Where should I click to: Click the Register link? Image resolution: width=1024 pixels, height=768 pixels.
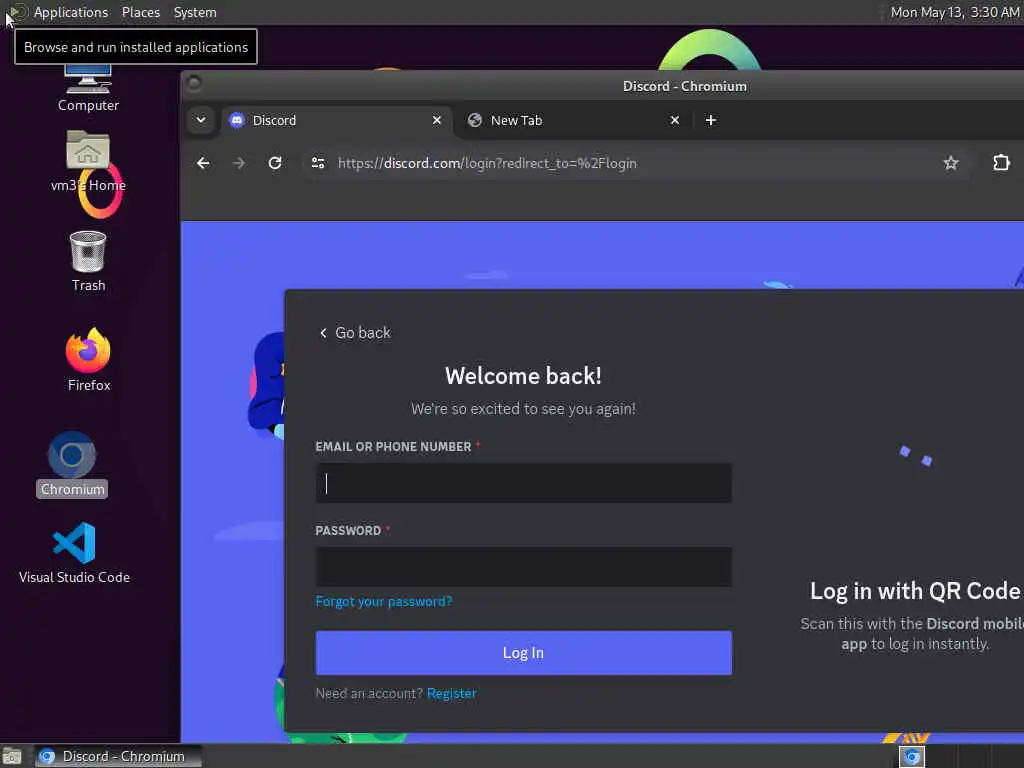[x=451, y=694]
